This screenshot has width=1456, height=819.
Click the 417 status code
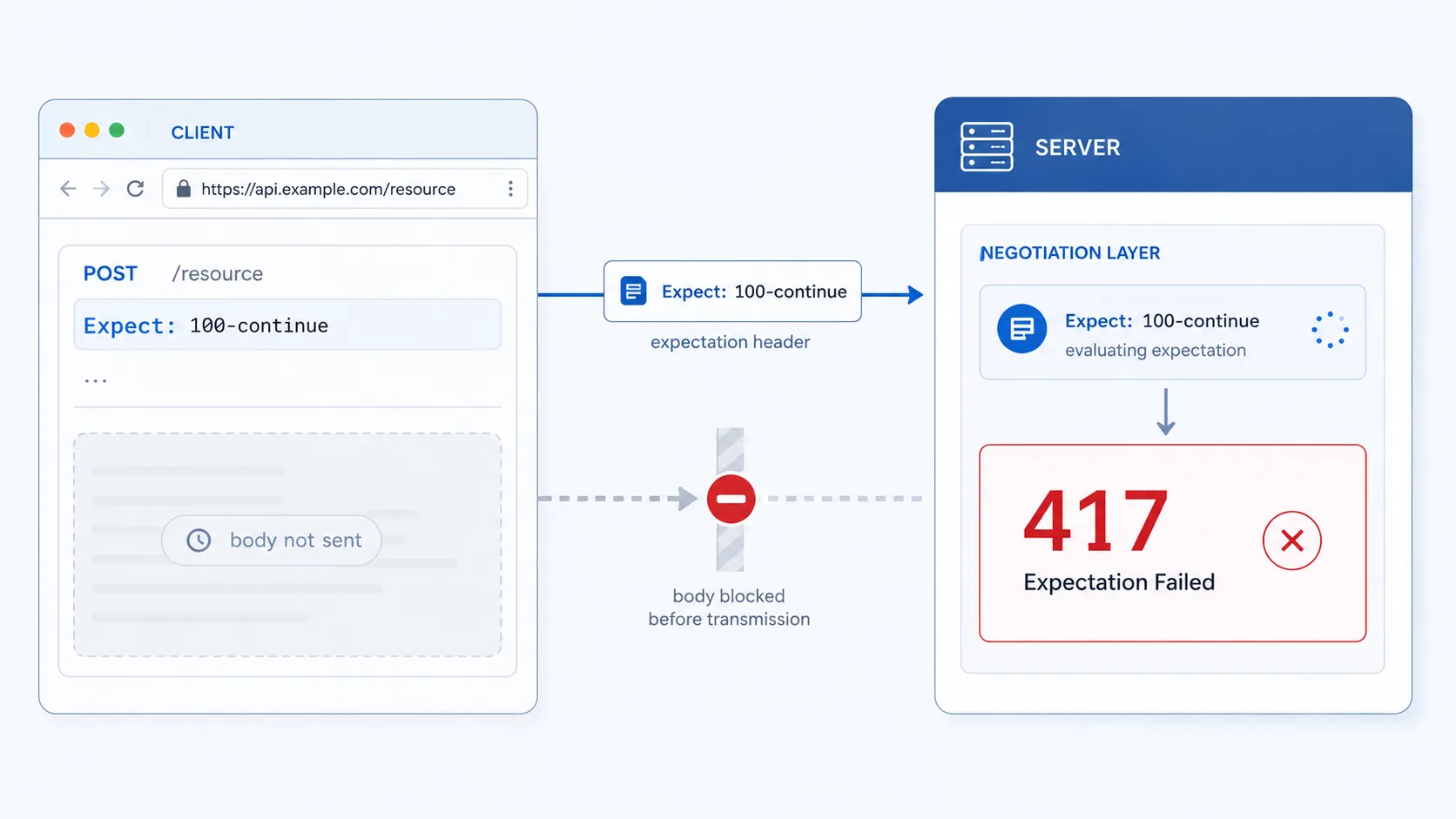pyautogui.click(x=1095, y=521)
